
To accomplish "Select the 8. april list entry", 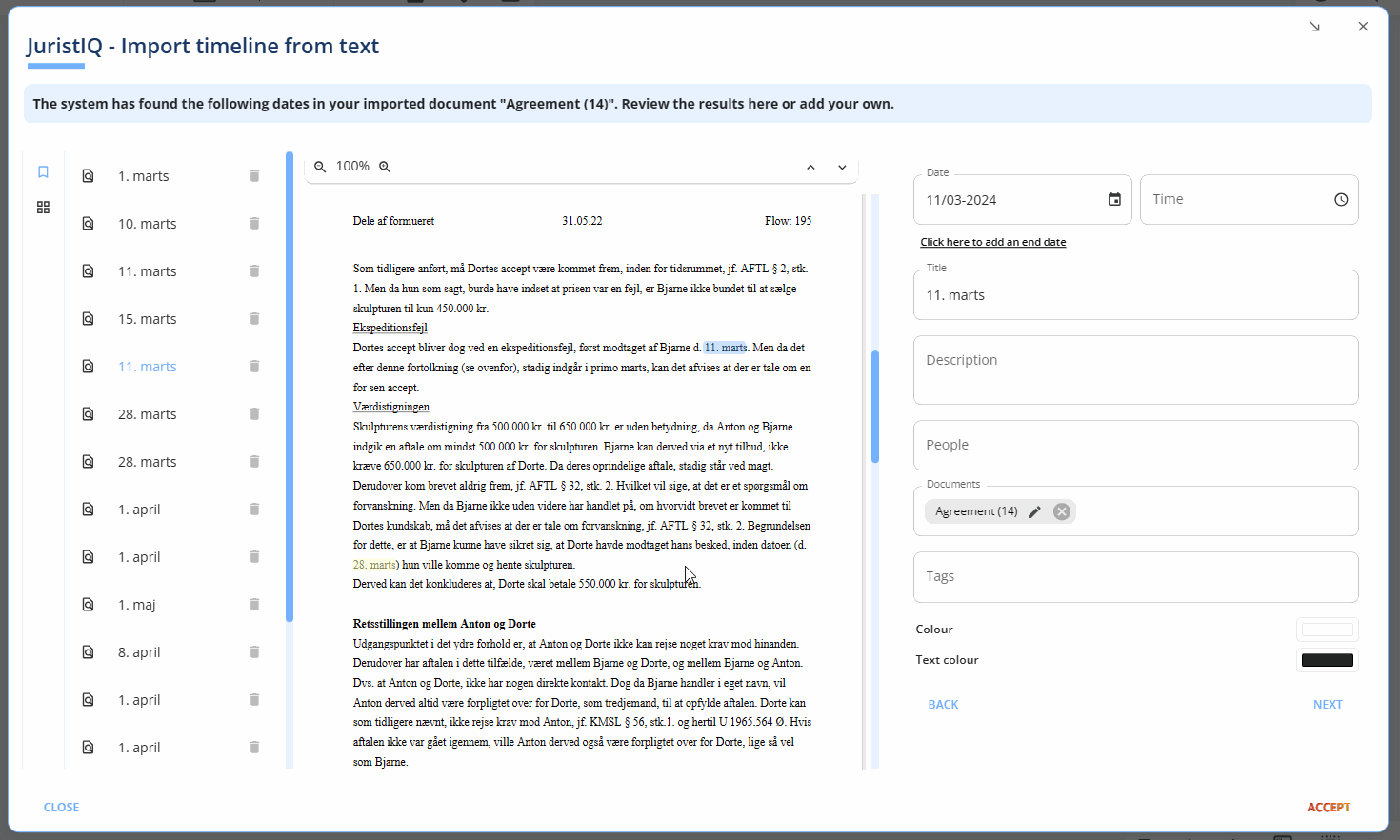I will click(139, 652).
